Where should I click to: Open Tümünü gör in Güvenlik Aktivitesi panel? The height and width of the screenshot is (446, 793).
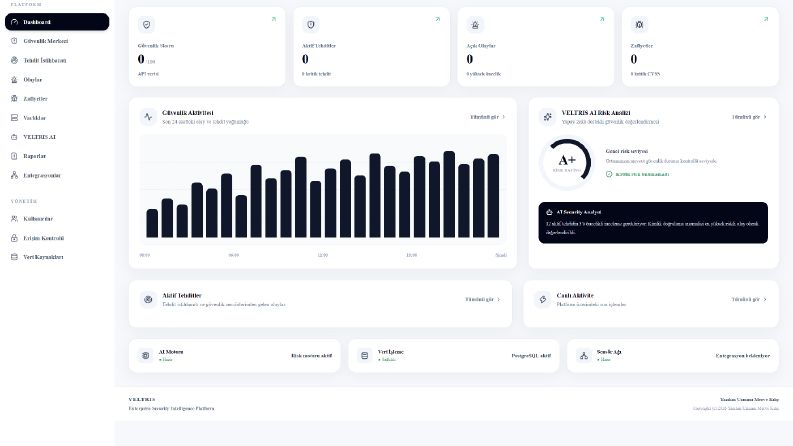(x=488, y=117)
